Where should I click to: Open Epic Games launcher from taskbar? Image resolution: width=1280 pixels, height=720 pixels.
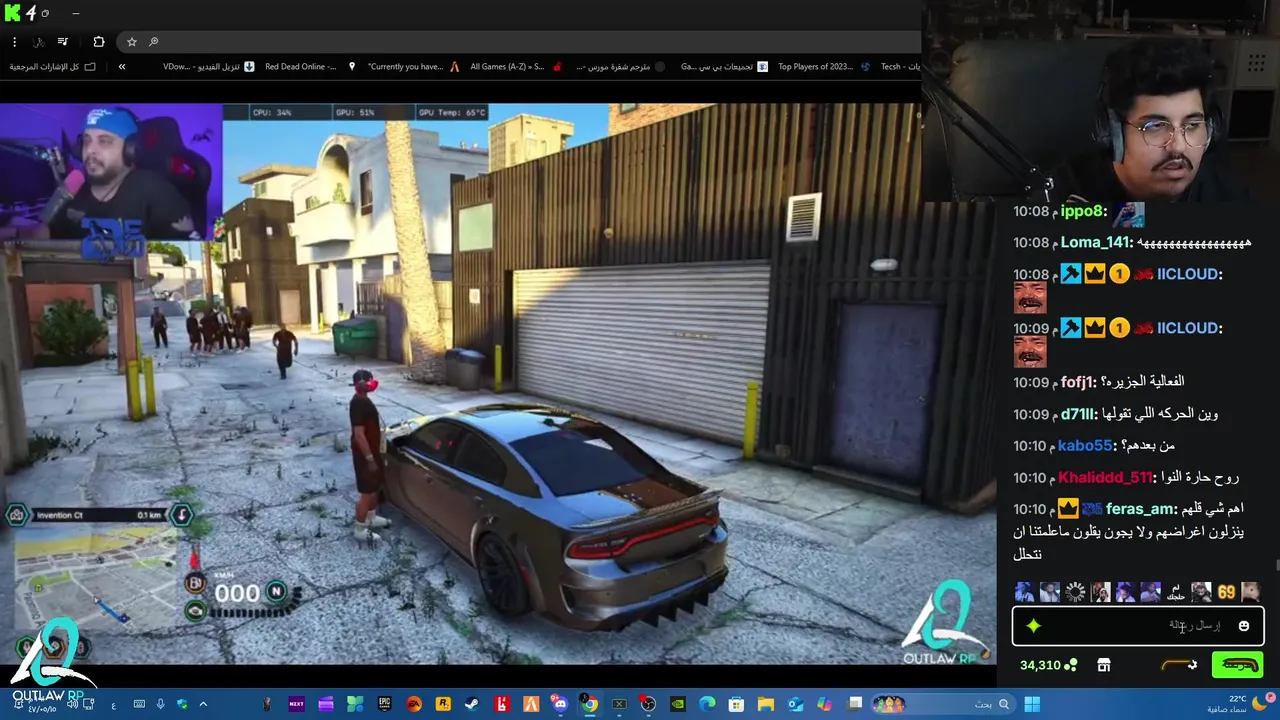384,704
